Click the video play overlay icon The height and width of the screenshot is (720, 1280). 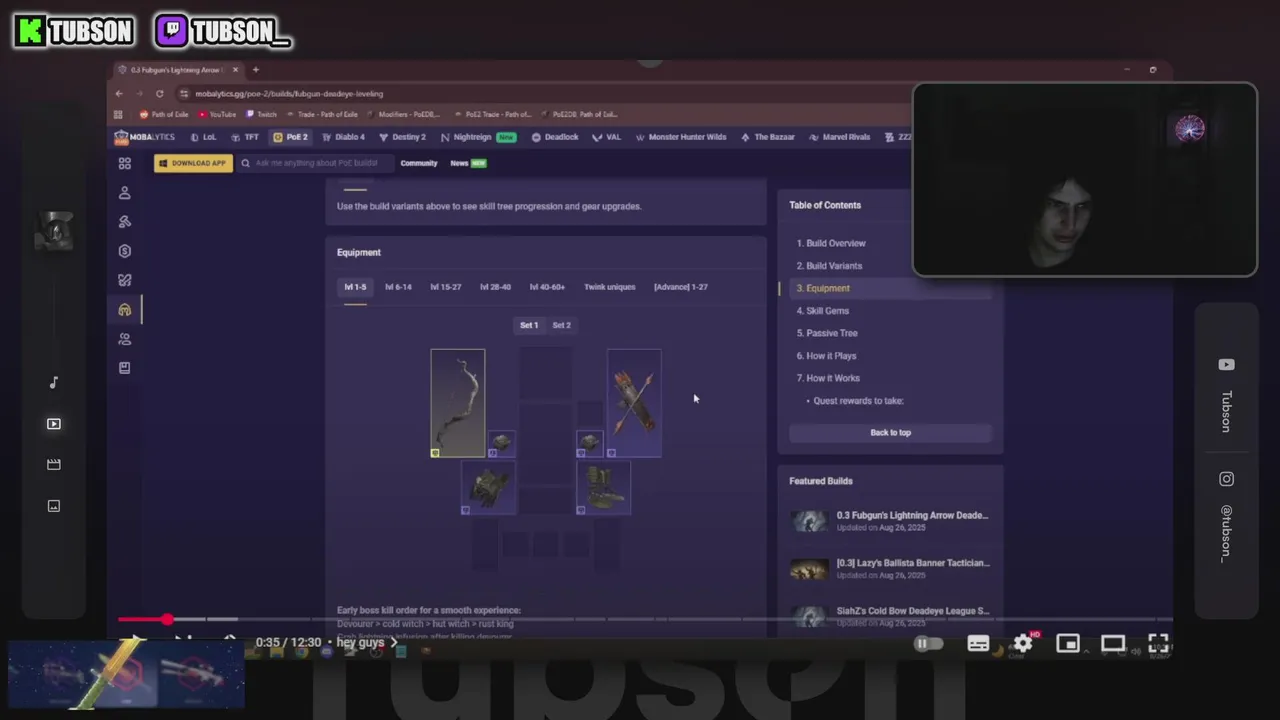click(x=54, y=424)
